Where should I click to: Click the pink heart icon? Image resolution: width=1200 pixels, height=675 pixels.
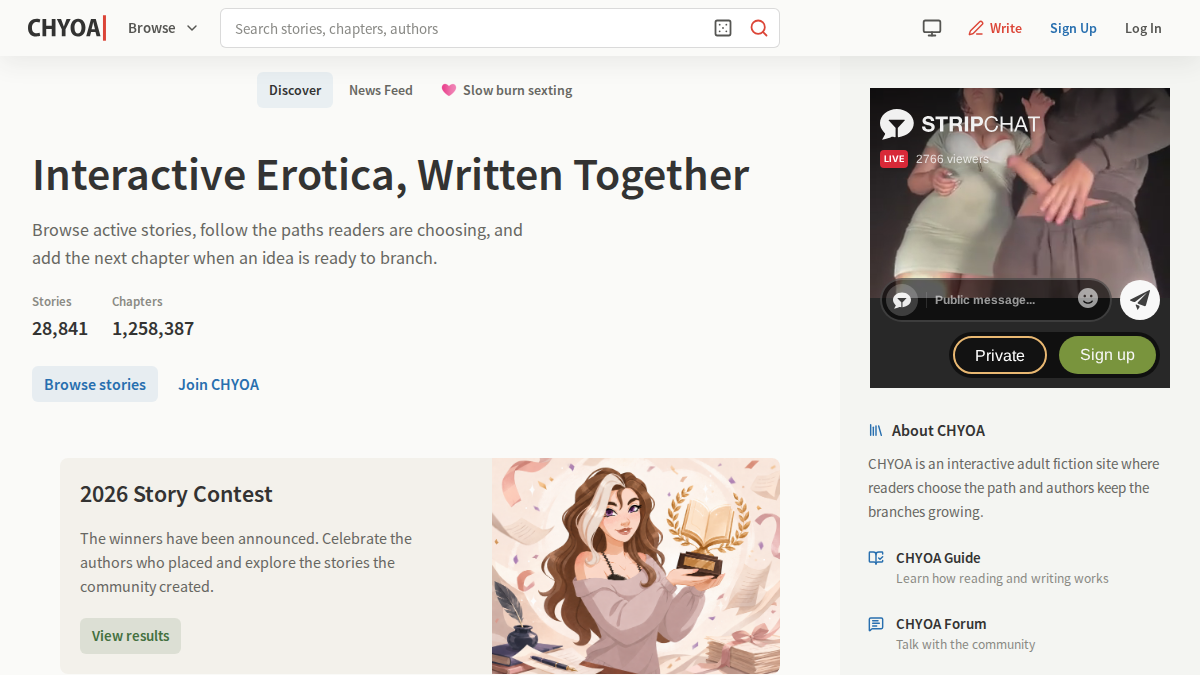[449, 90]
